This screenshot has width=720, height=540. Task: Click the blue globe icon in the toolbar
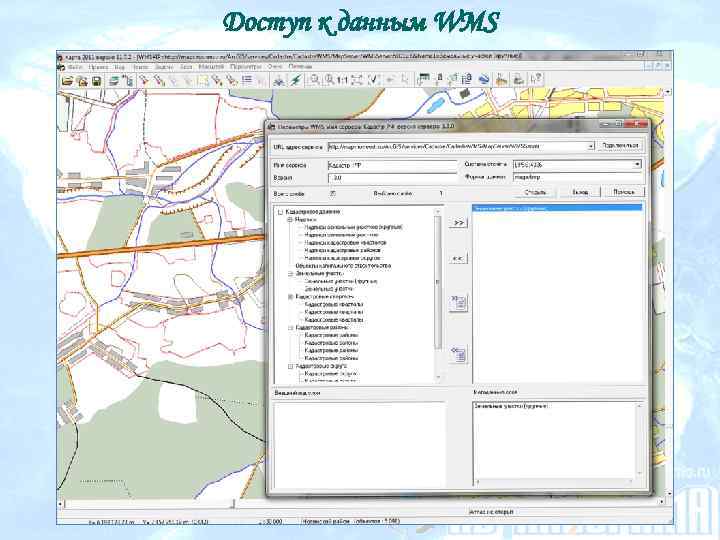pos(484,79)
